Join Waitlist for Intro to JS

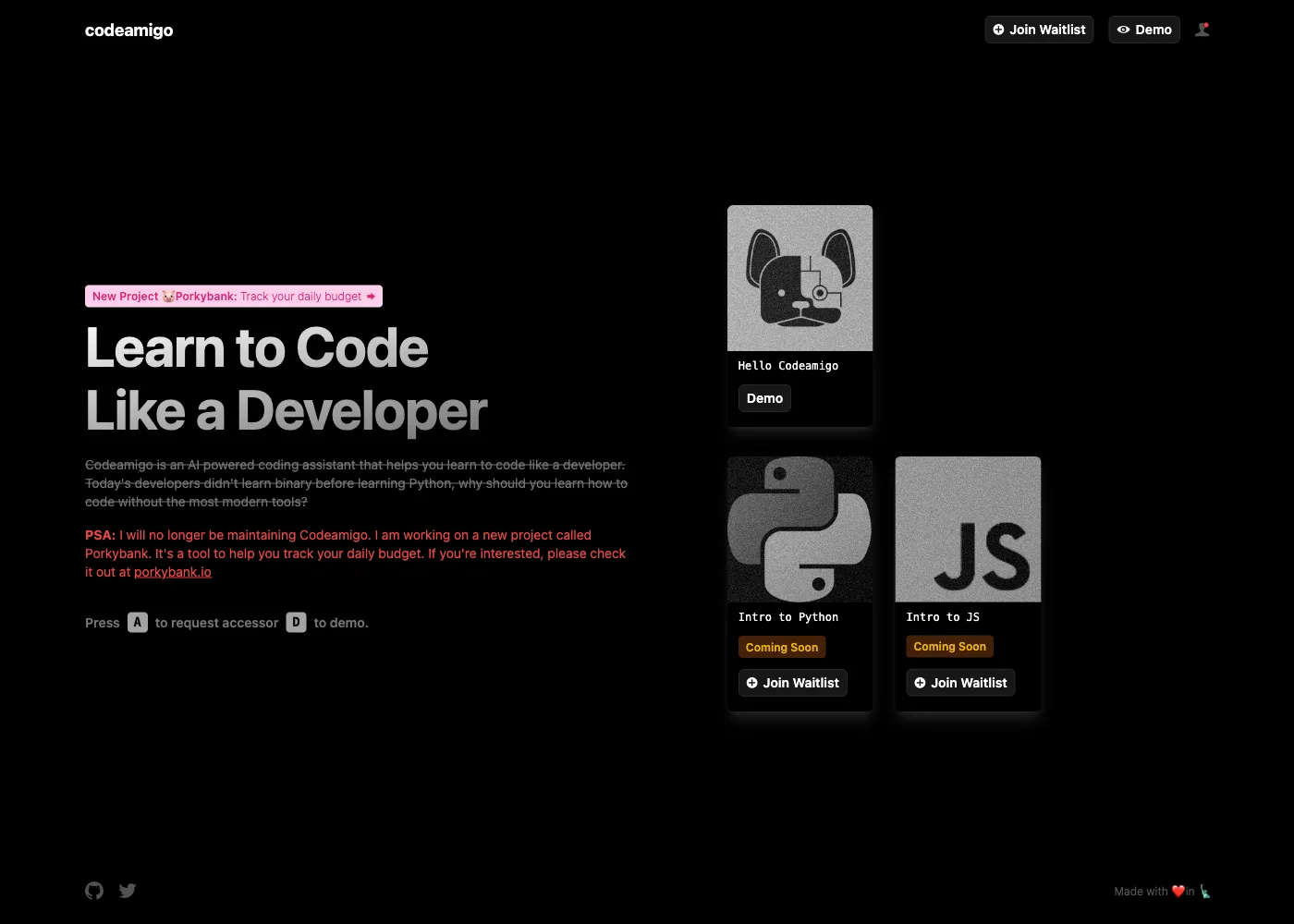[x=960, y=683]
